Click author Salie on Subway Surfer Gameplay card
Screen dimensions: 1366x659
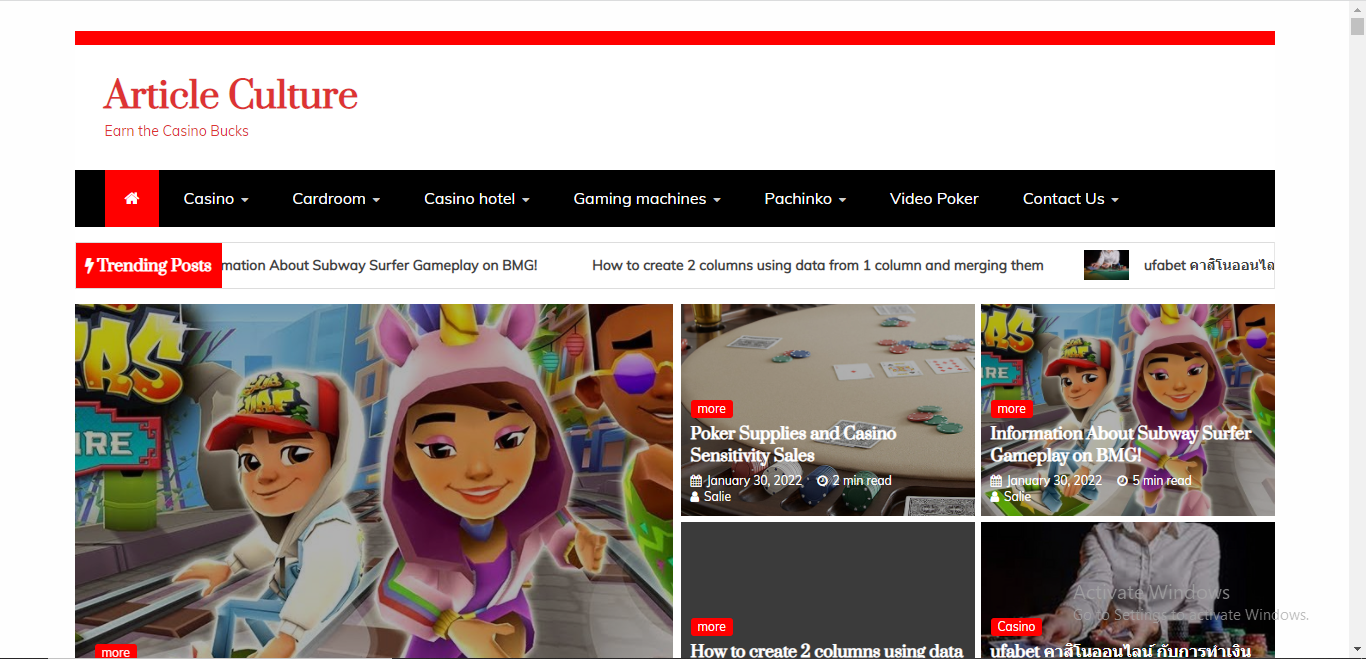pyautogui.click(x=1018, y=497)
